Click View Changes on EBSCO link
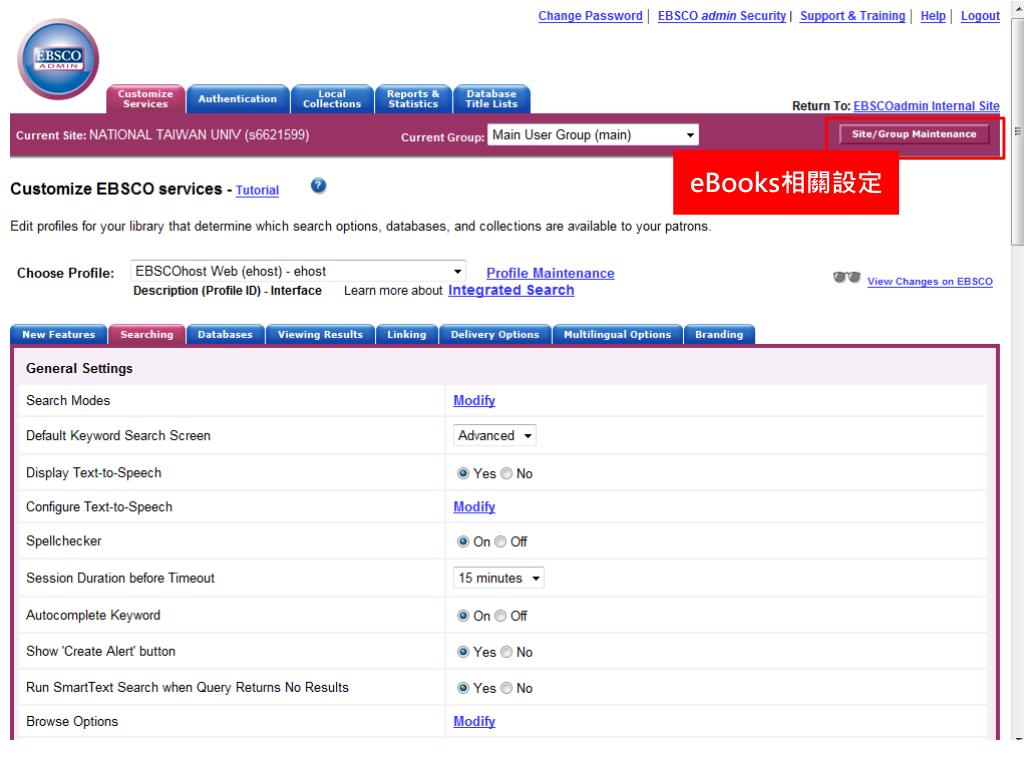1024x768 pixels. (x=929, y=281)
